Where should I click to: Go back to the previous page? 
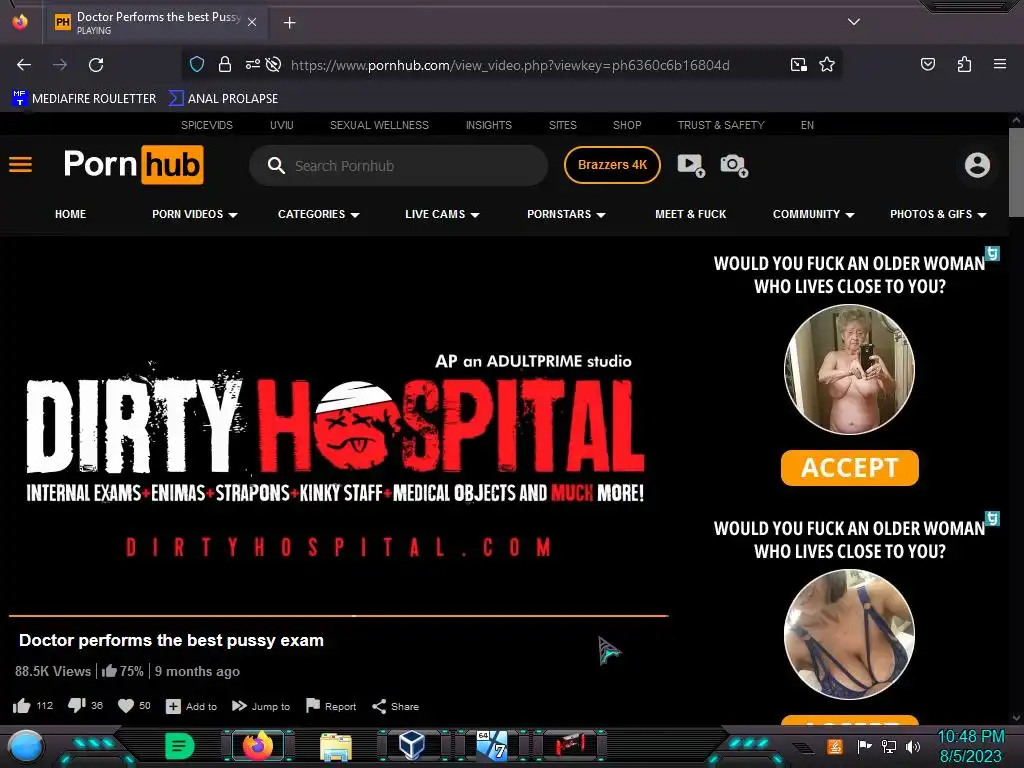tap(24, 65)
